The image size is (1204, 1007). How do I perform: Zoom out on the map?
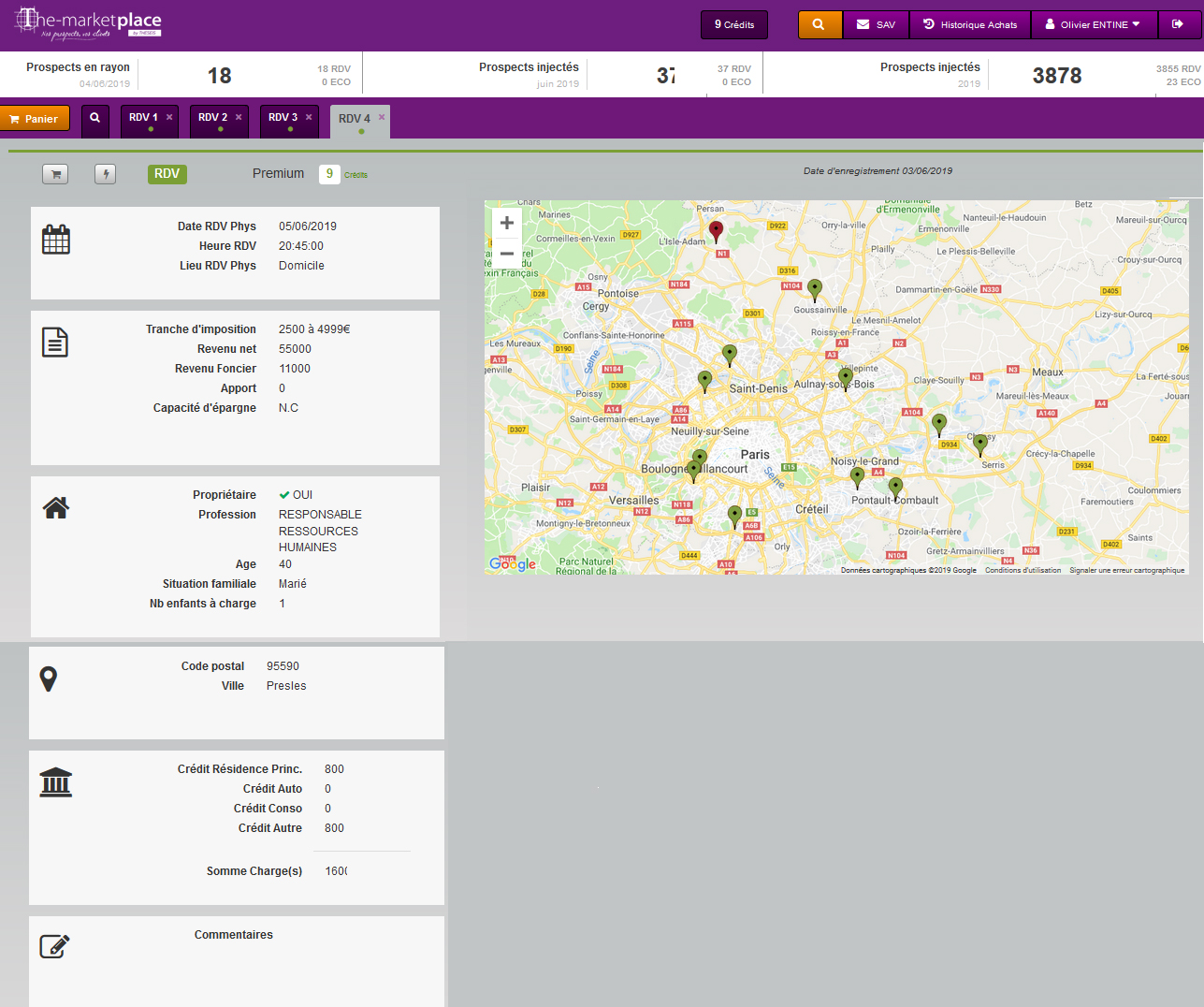(507, 254)
